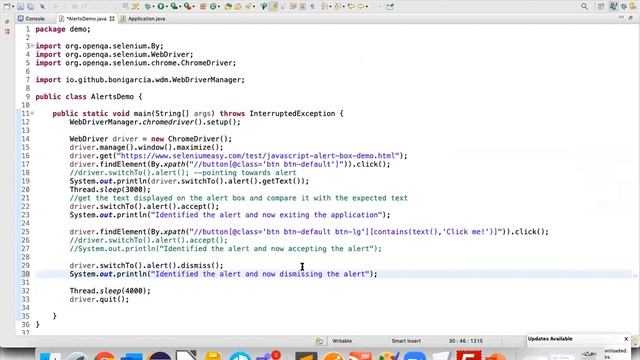Select the AlertsDemo.java editor tab

pyautogui.click(x=86, y=19)
